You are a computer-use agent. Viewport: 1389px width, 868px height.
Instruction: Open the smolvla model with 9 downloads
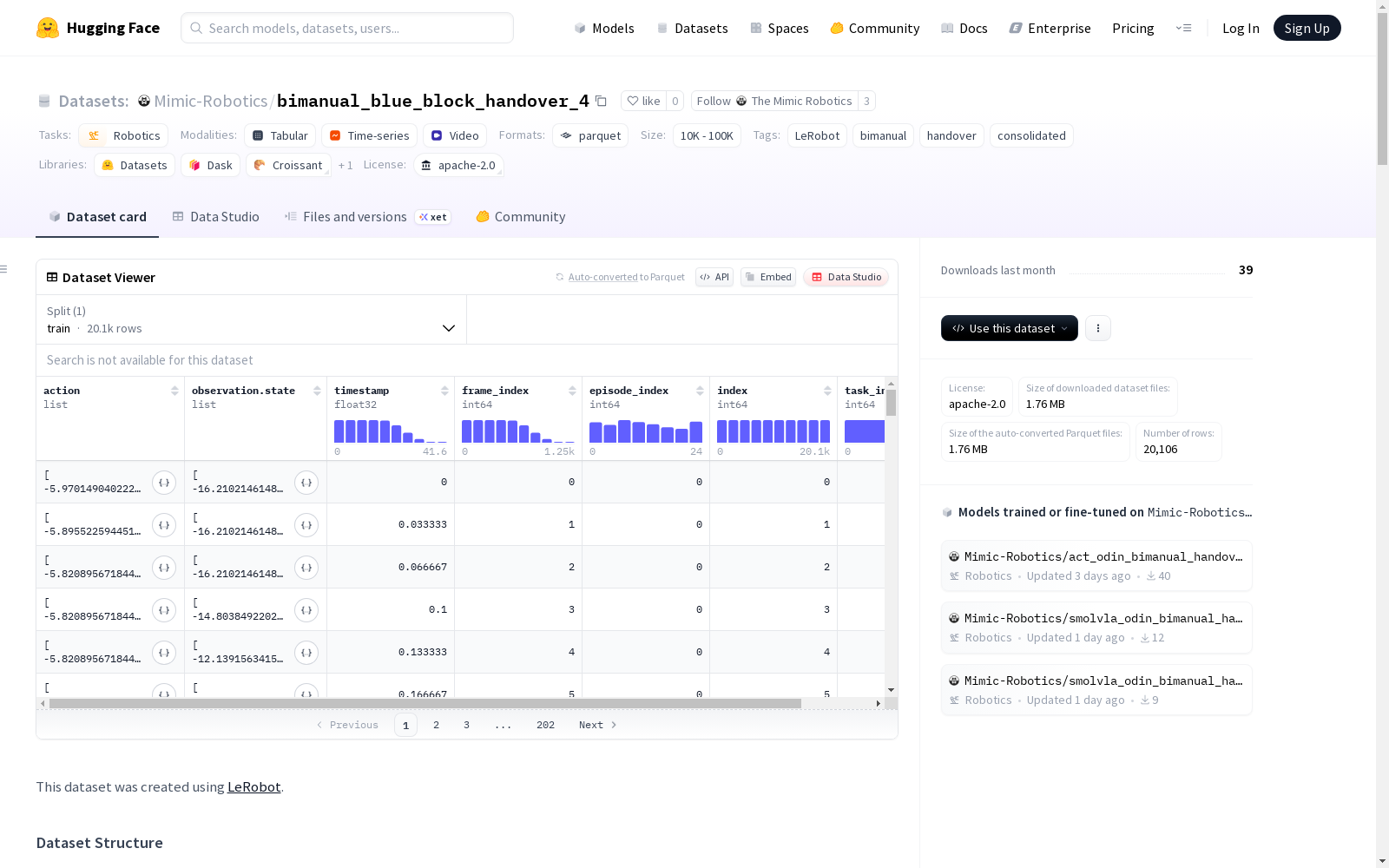[1096, 690]
